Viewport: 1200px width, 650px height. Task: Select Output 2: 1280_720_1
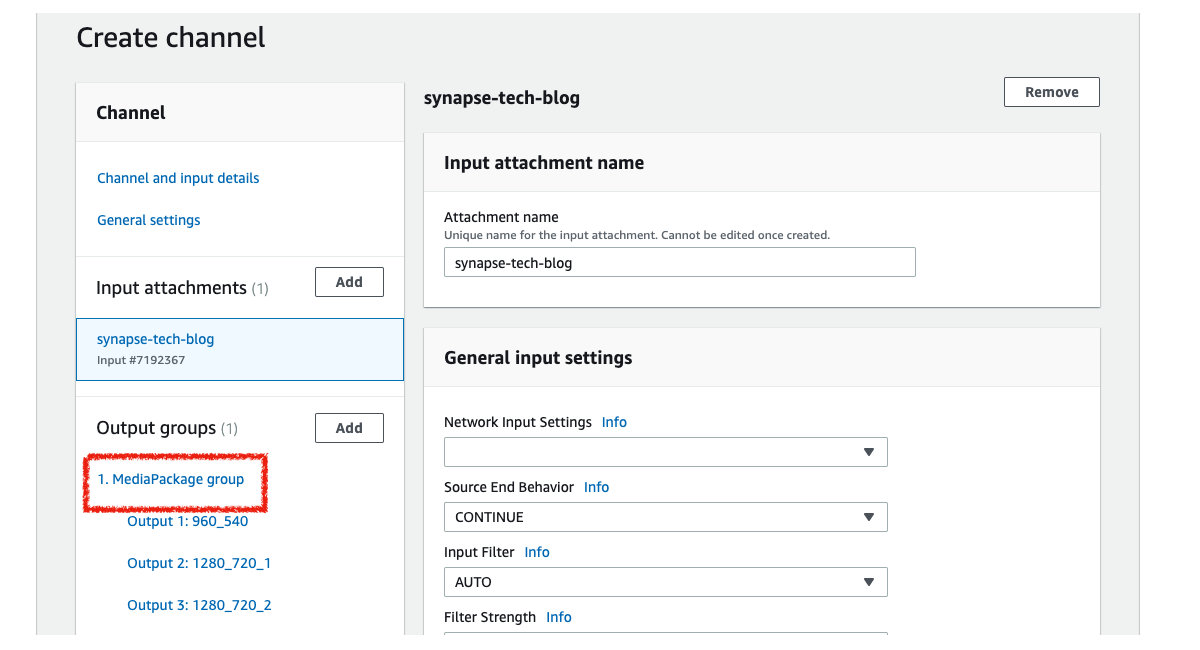pos(199,563)
